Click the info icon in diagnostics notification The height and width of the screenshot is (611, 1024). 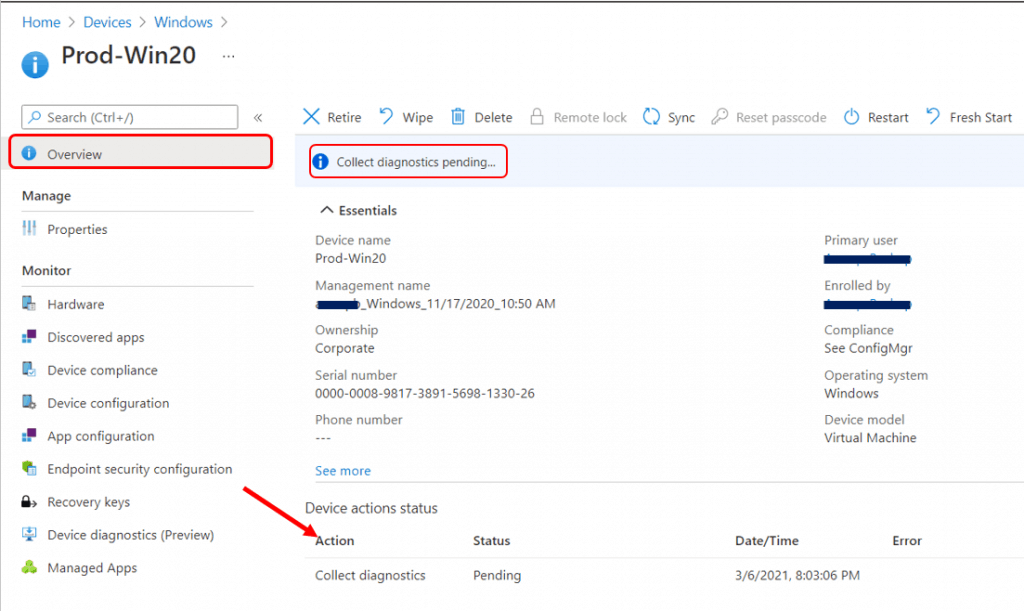[320, 161]
